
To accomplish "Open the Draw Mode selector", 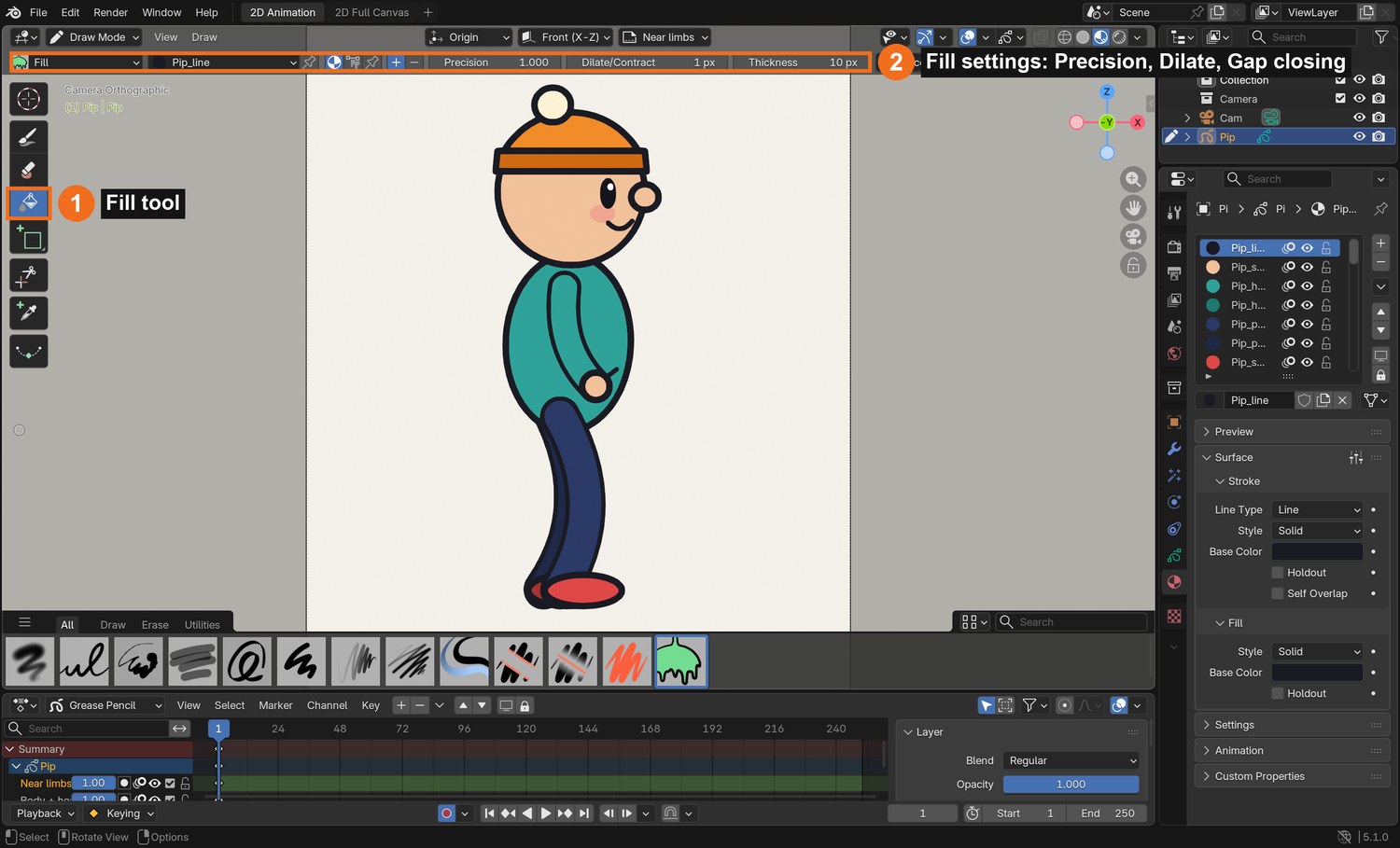I will [x=94, y=37].
